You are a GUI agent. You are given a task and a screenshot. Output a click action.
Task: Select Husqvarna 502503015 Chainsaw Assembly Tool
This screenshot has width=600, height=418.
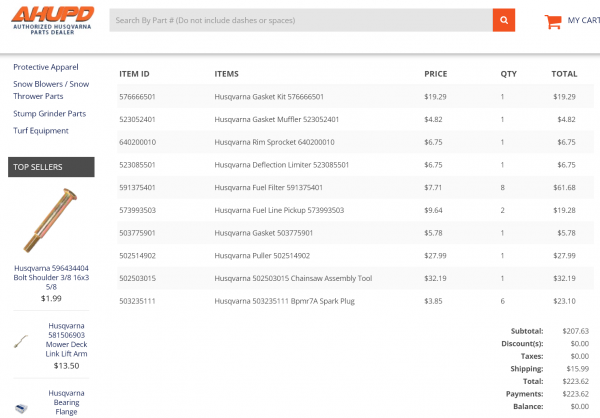click(x=293, y=278)
